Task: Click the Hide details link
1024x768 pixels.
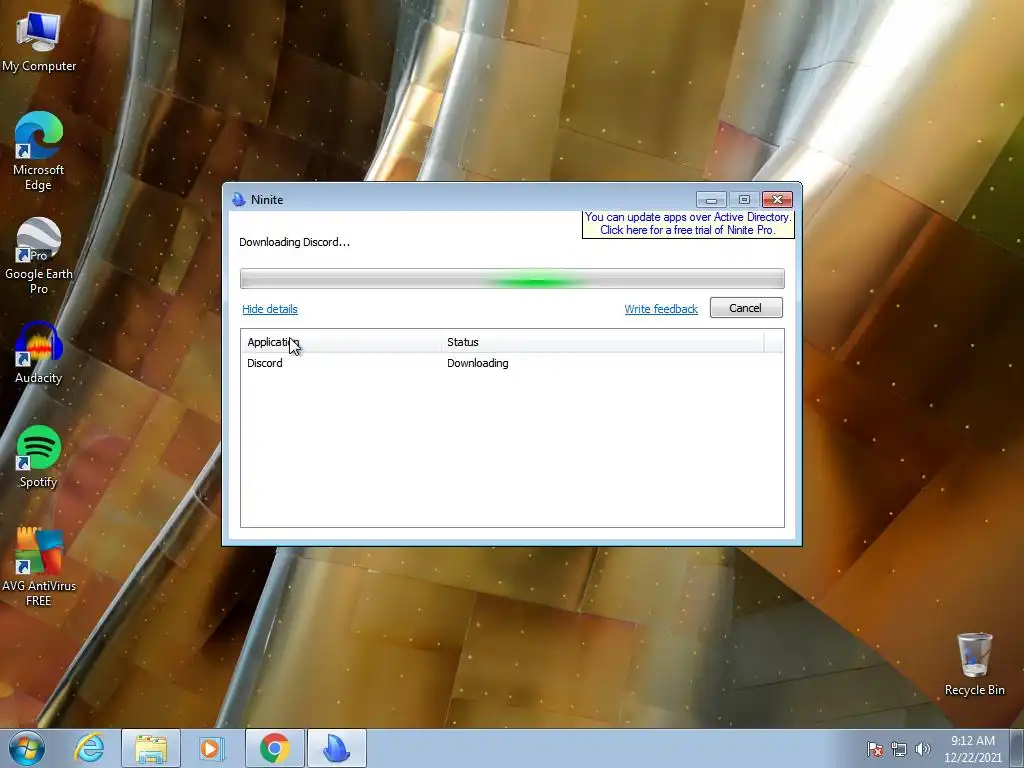Action: 270,309
